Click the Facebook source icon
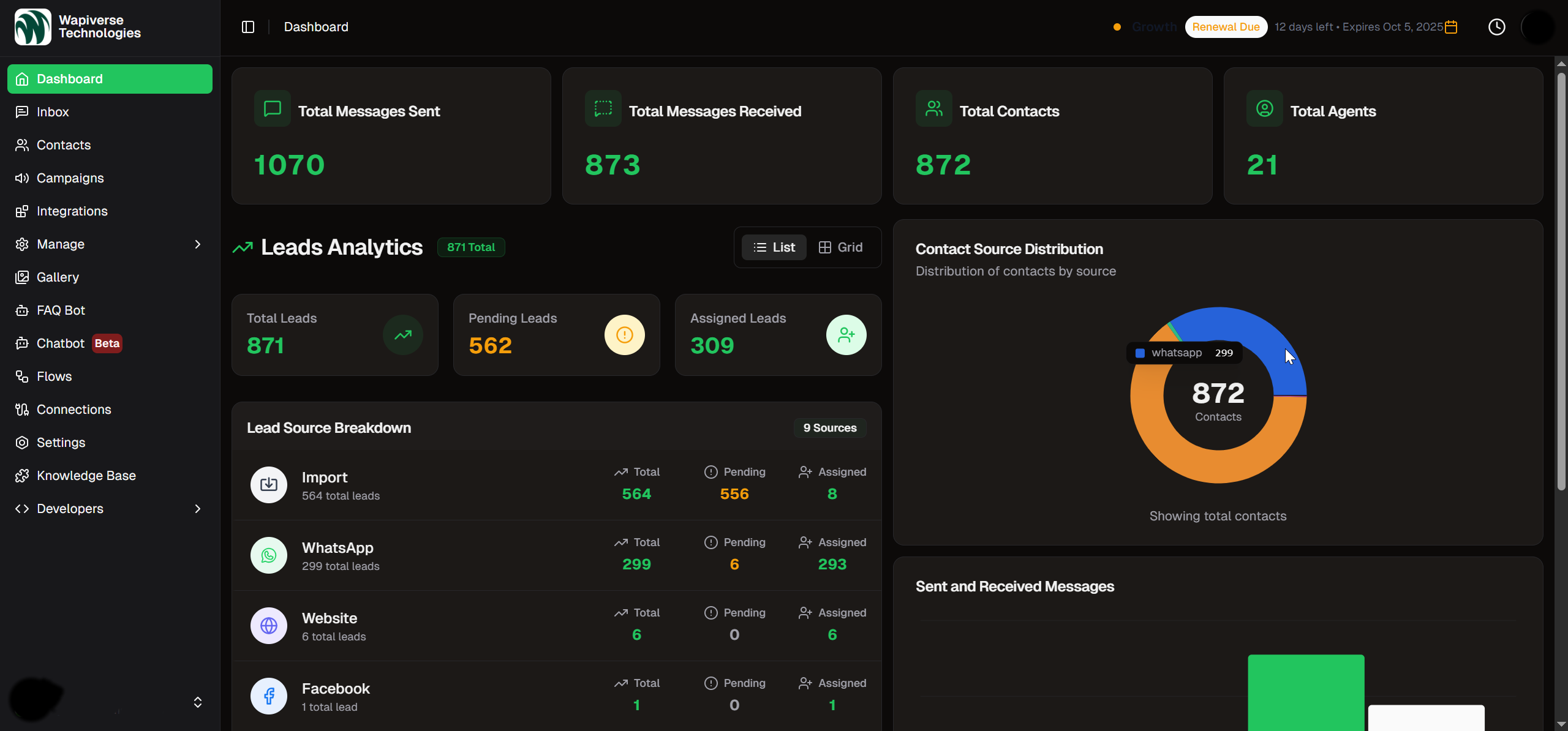Image resolution: width=1568 pixels, height=731 pixels. pyautogui.click(x=268, y=695)
